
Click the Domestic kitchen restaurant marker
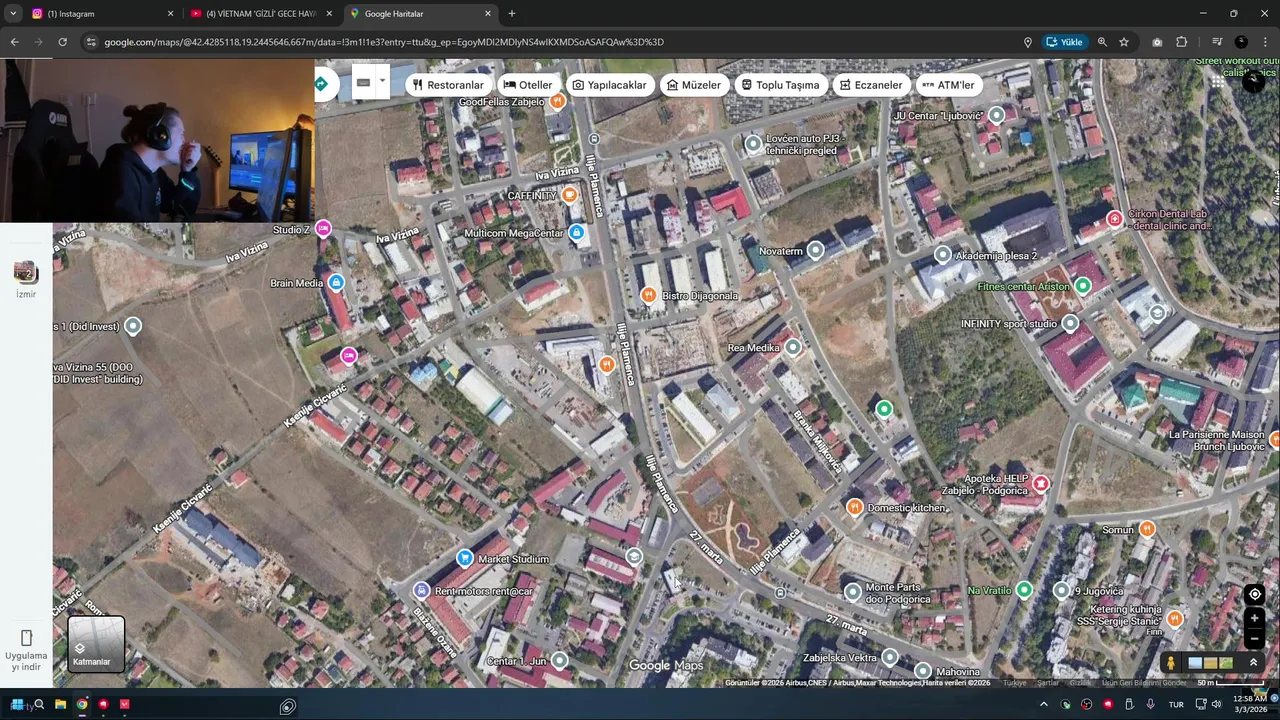coord(854,507)
